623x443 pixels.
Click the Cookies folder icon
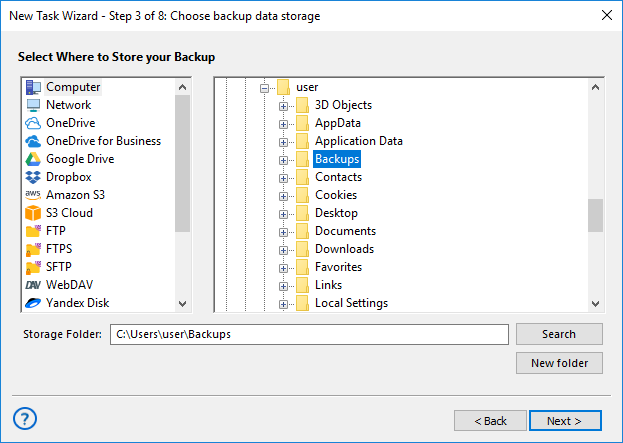[x=302, y=195]
